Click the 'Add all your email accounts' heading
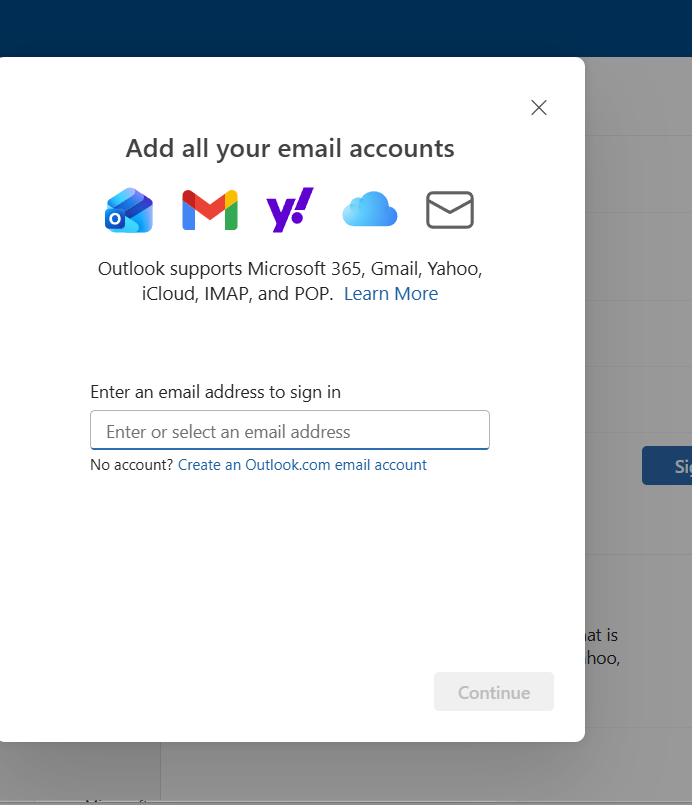Screen dimensions: 692x805 [x=290, y=149]
